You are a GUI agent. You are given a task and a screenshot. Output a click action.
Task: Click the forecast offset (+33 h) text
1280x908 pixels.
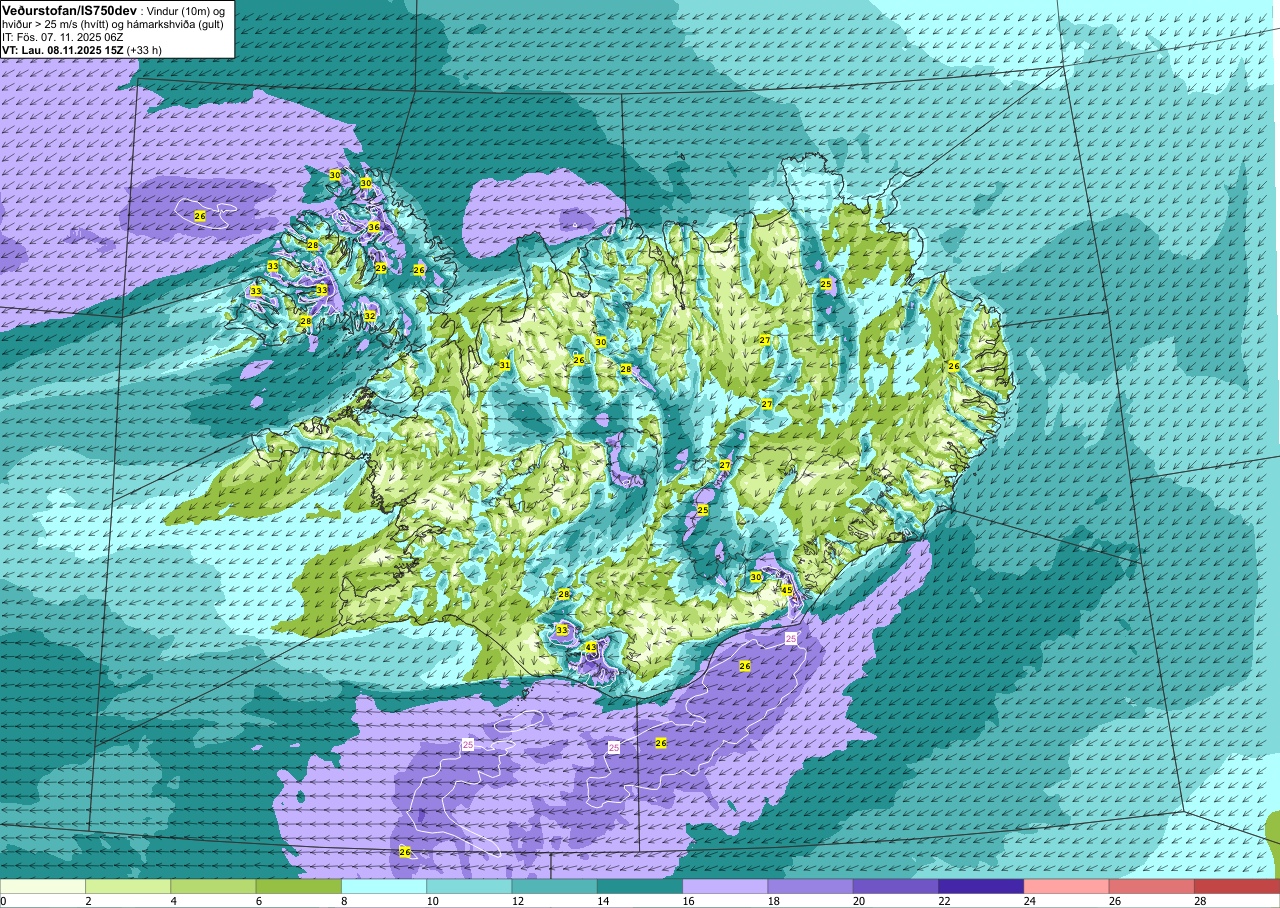coord(146,49)
